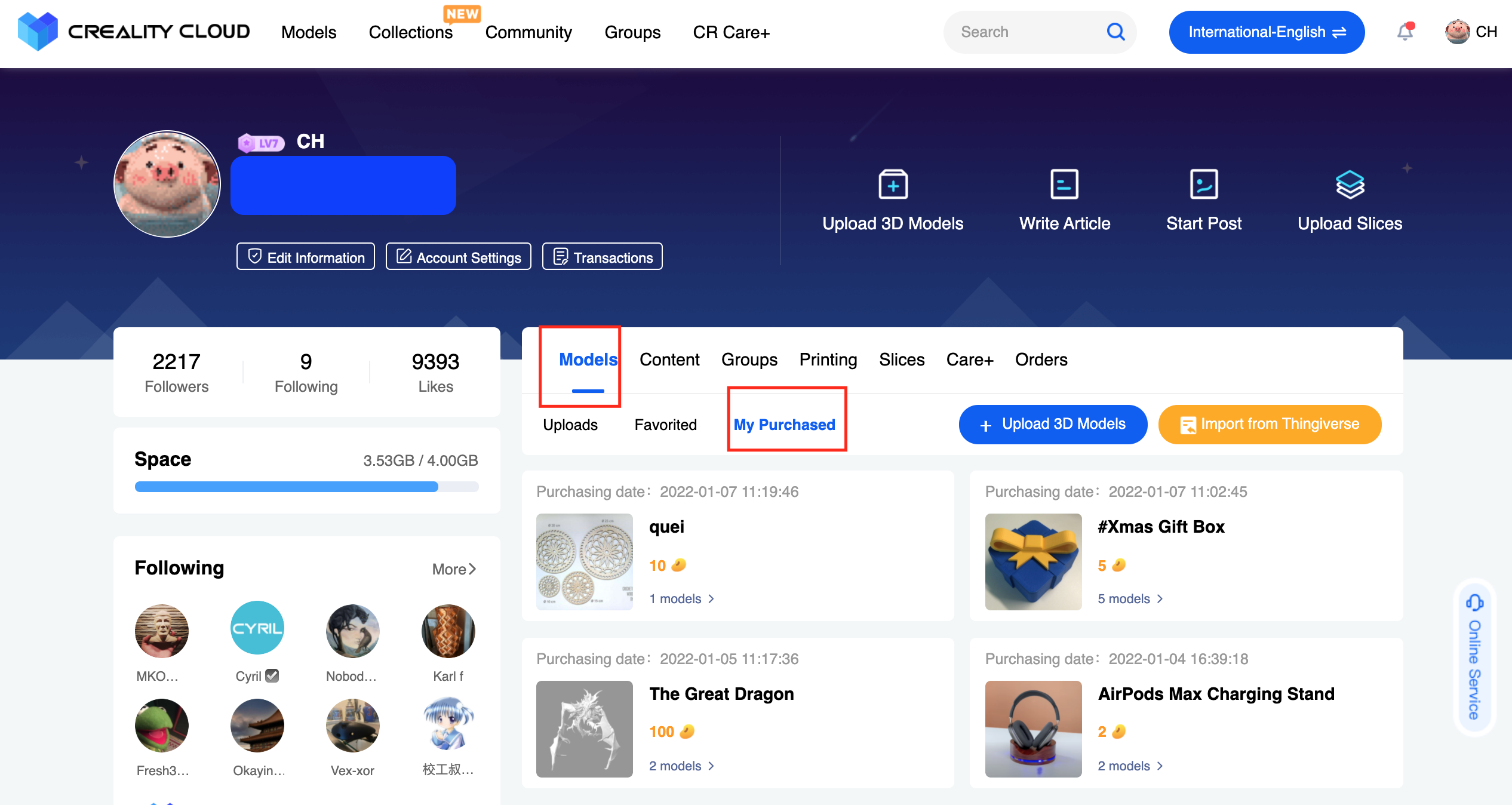Check Cyril's verified follow badge

[272, 675]
